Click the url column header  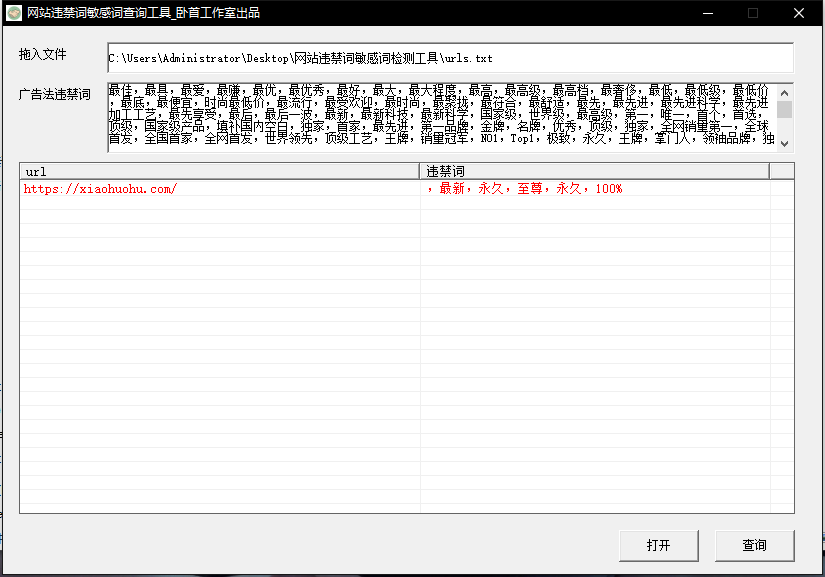tap(219, 171)
